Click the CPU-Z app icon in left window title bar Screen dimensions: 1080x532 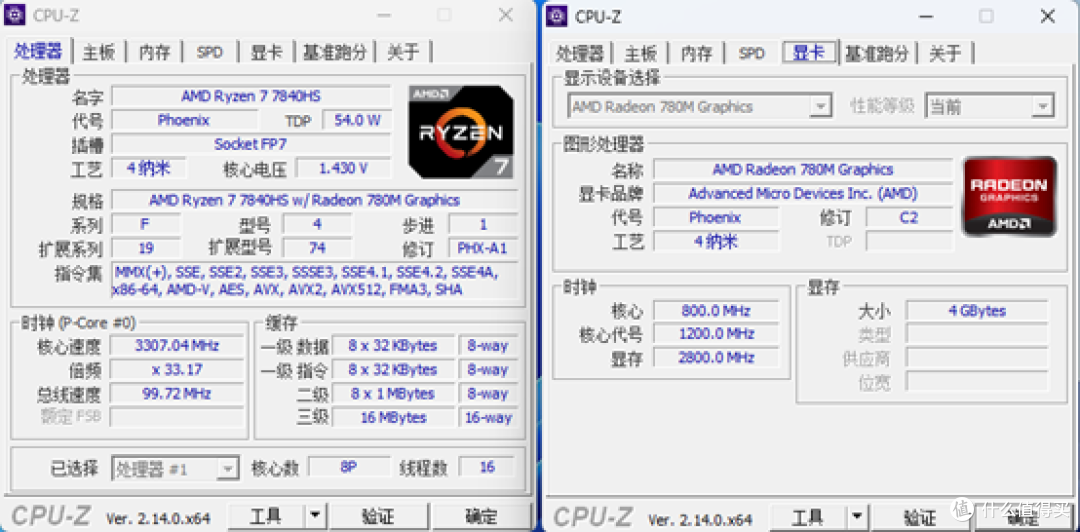[x=14, y=14]
